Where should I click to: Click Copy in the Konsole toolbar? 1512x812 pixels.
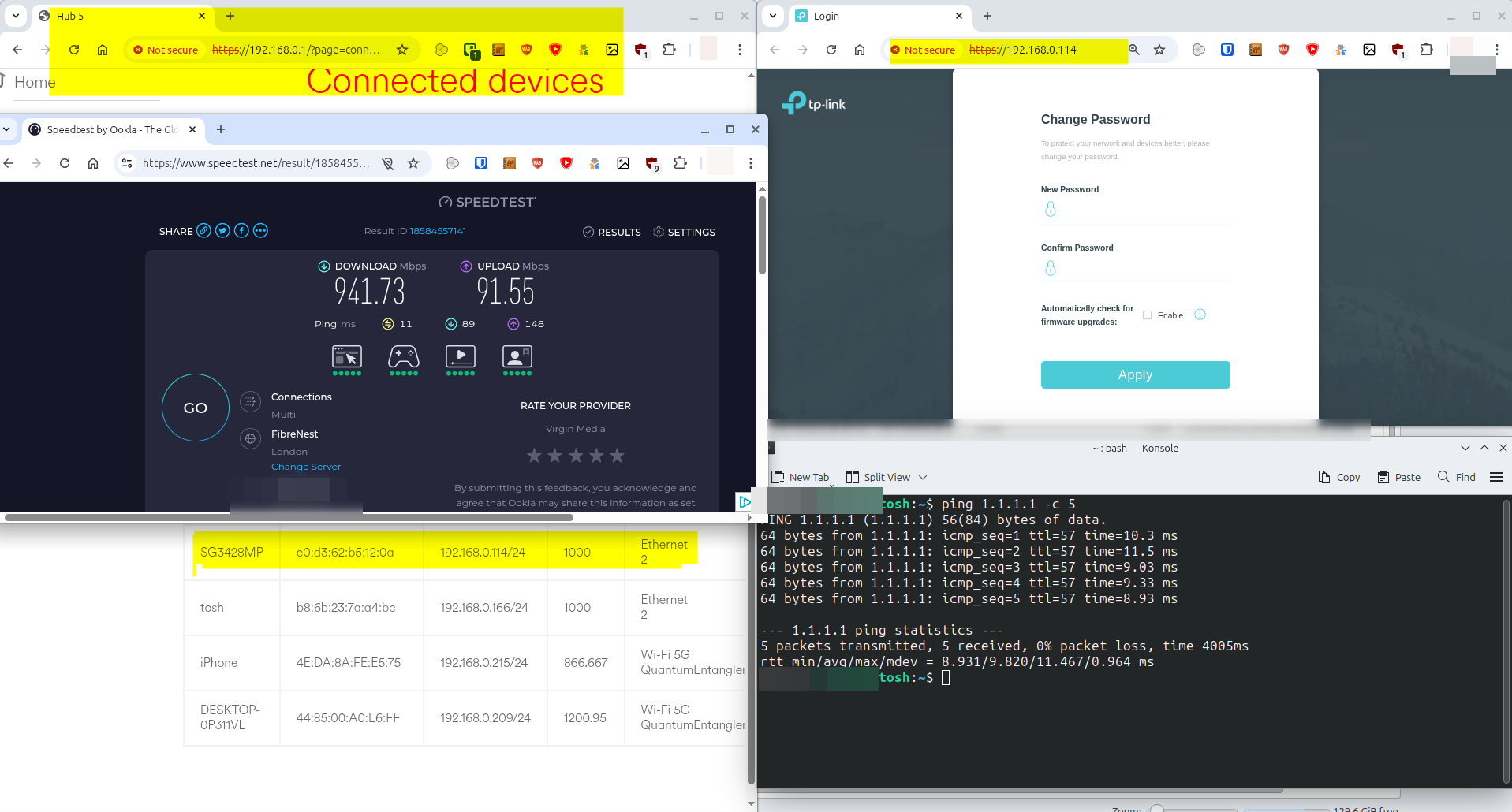(x=1339, y=477)
